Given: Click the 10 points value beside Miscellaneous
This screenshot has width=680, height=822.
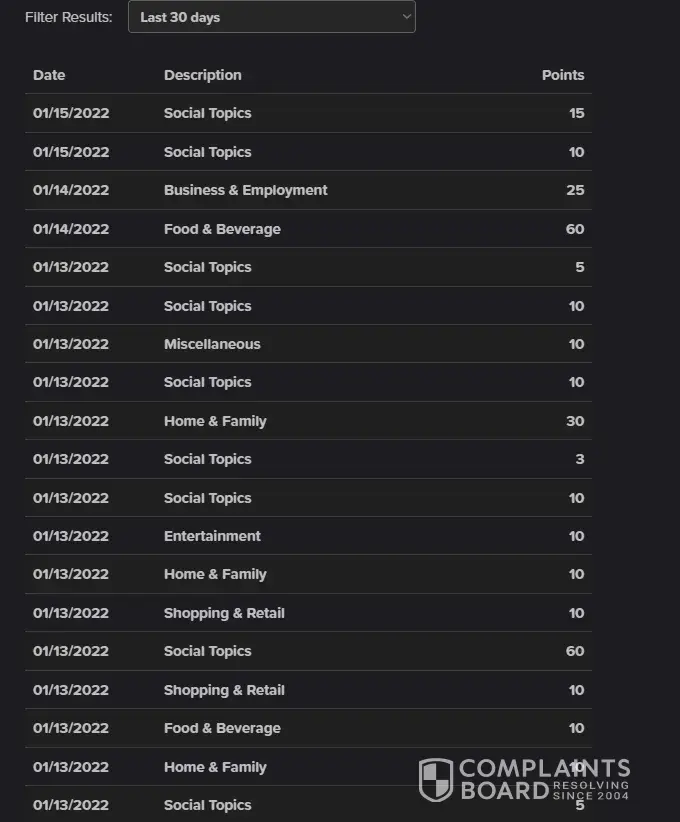Looking at the screenshot, I should (576, 344).
